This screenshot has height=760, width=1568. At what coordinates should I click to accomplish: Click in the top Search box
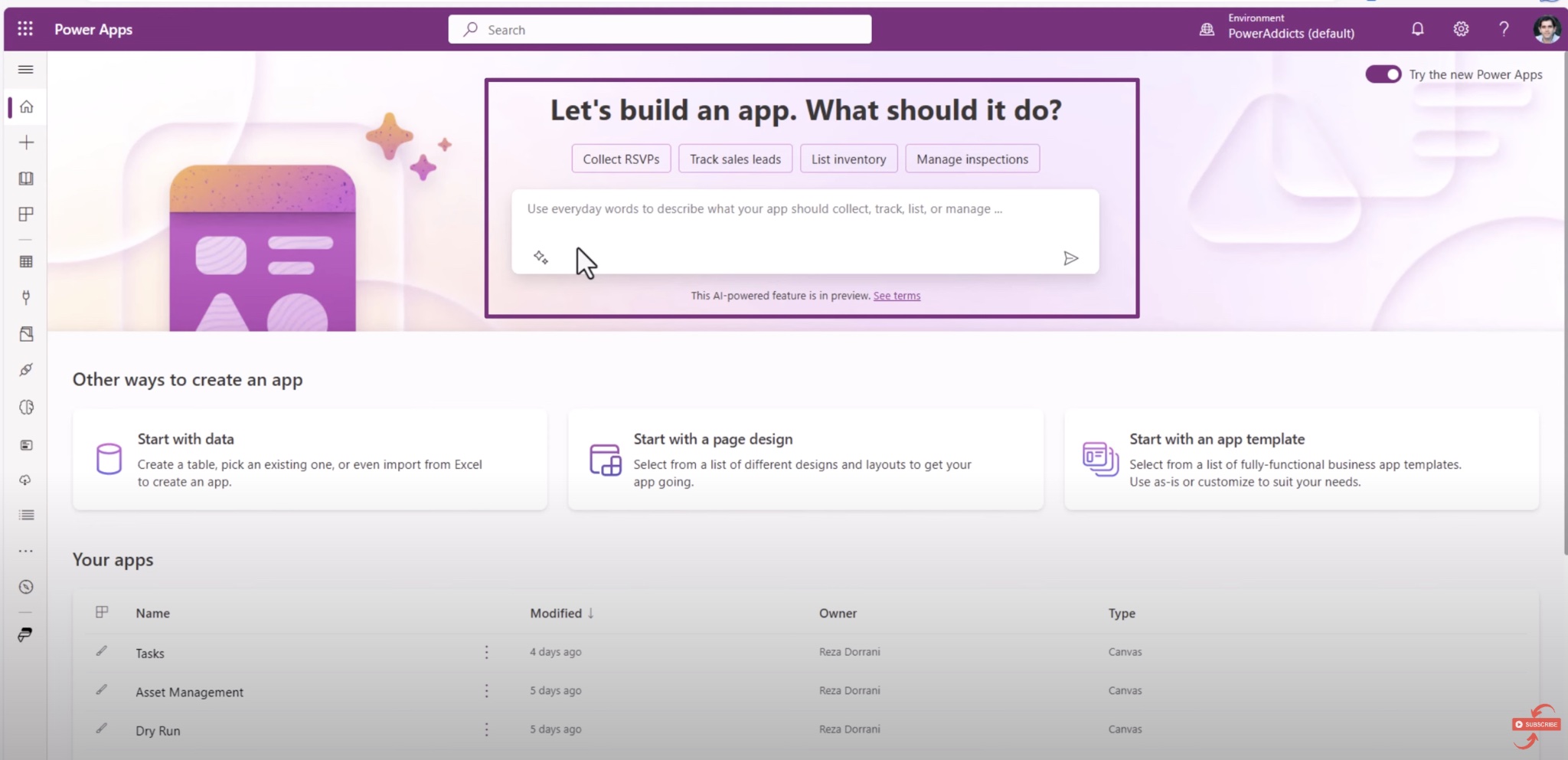point(660,29)
